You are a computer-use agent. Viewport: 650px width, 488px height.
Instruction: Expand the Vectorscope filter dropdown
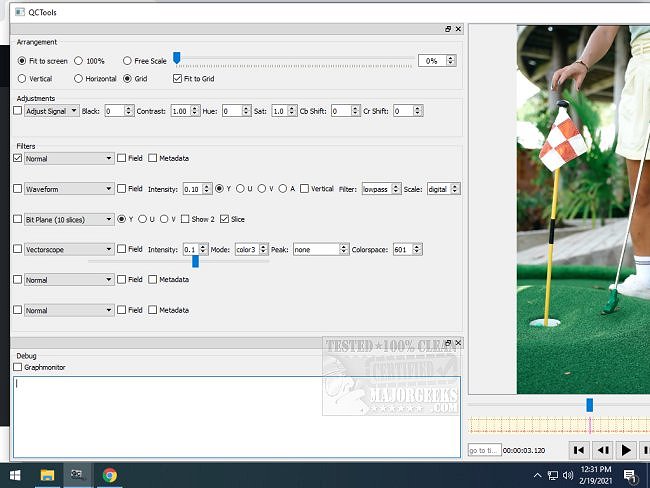point(69,249)
